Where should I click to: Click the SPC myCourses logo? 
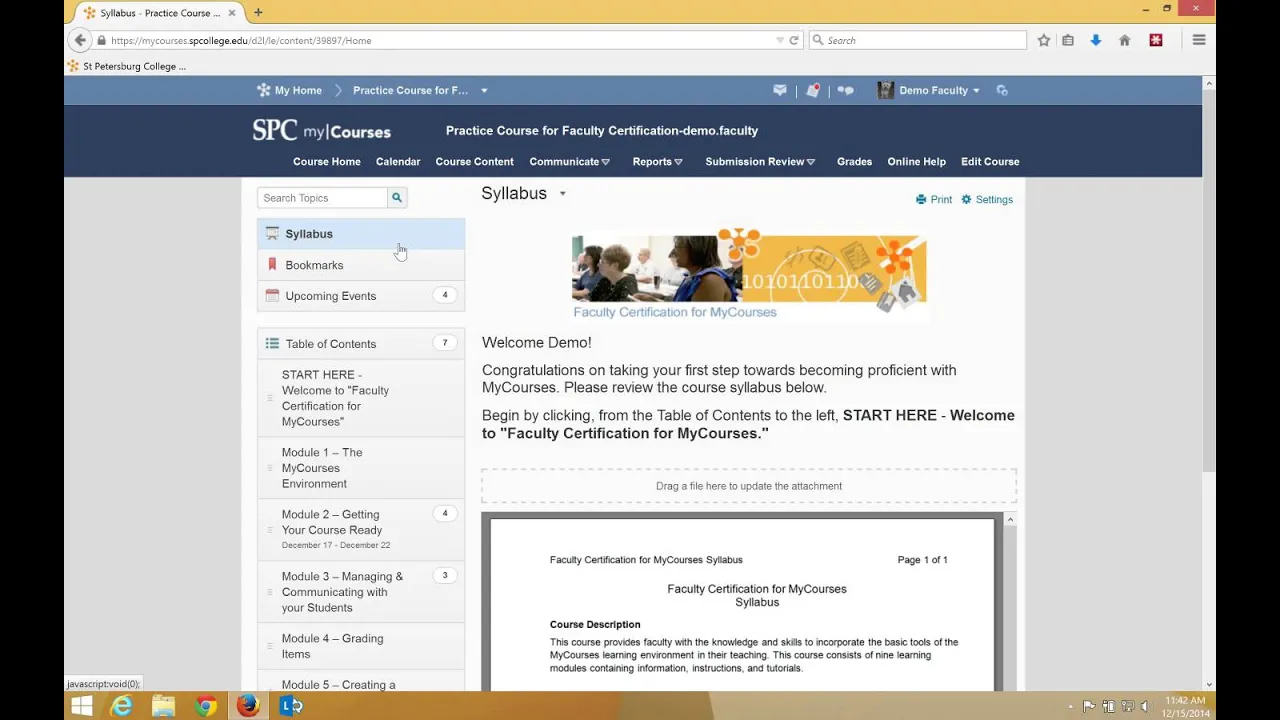click(321, 130)
